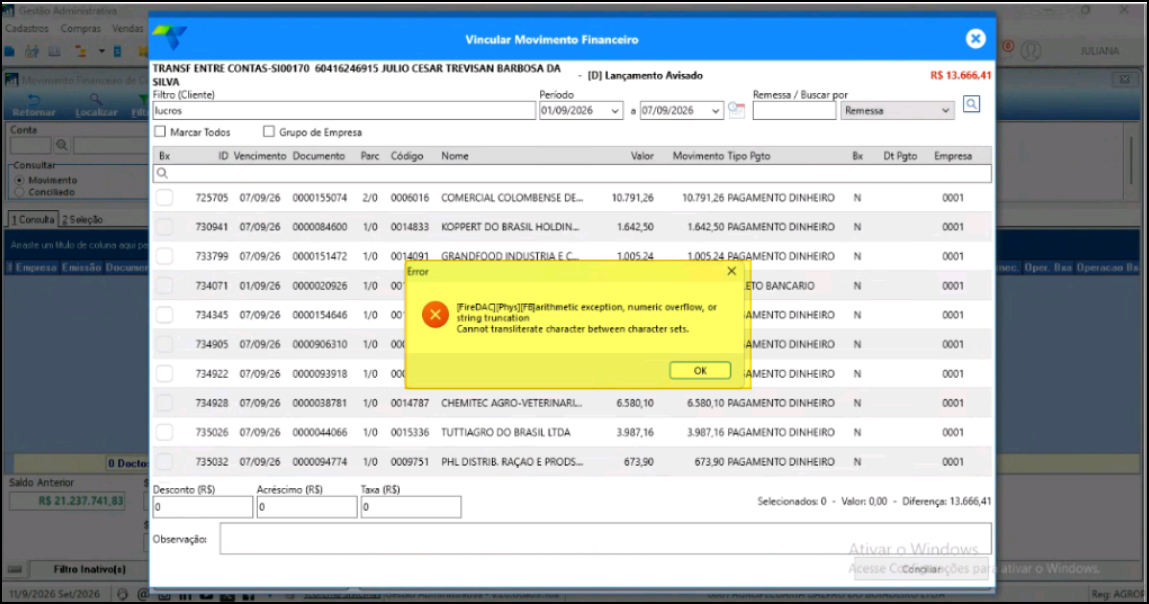Click the Taxa (R$) input field
This screenshot has height=604, width=1149.
pyautogui.click(x=410, y=507)
